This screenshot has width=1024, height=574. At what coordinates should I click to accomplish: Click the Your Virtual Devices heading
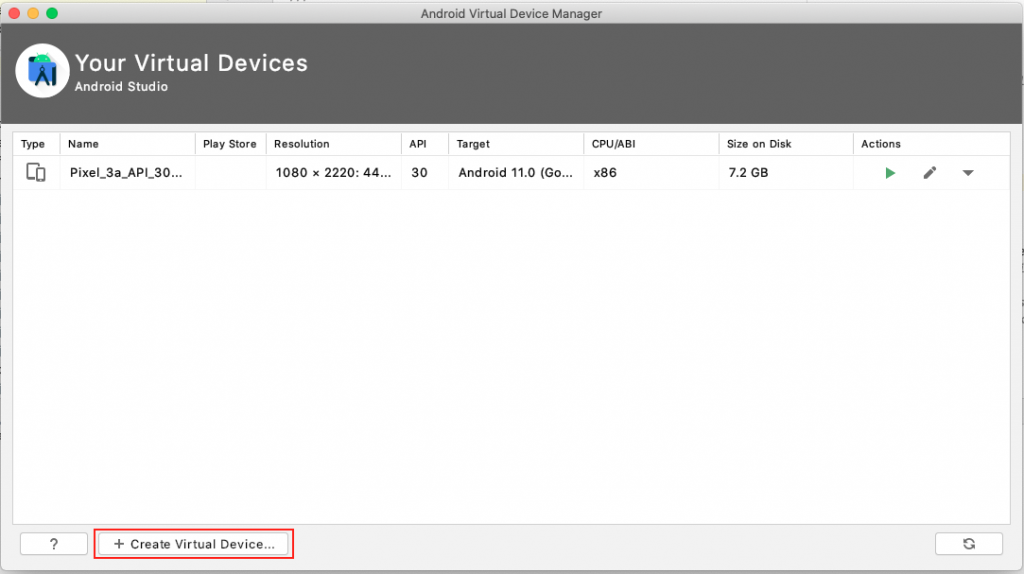[x=191, y=63]
